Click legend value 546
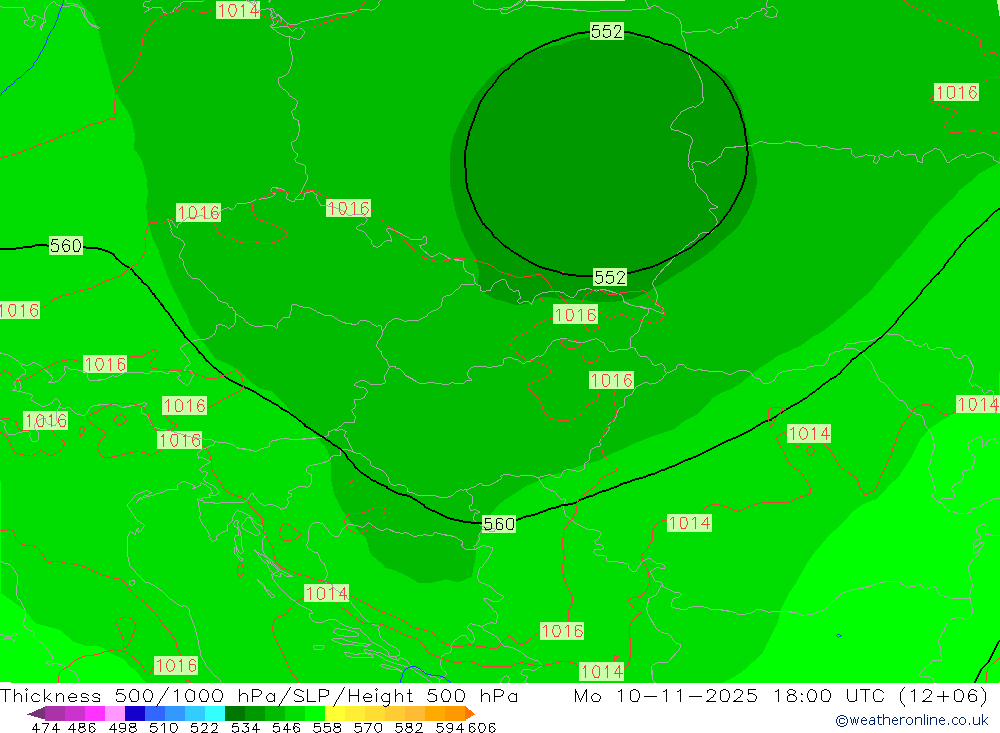 286,727
